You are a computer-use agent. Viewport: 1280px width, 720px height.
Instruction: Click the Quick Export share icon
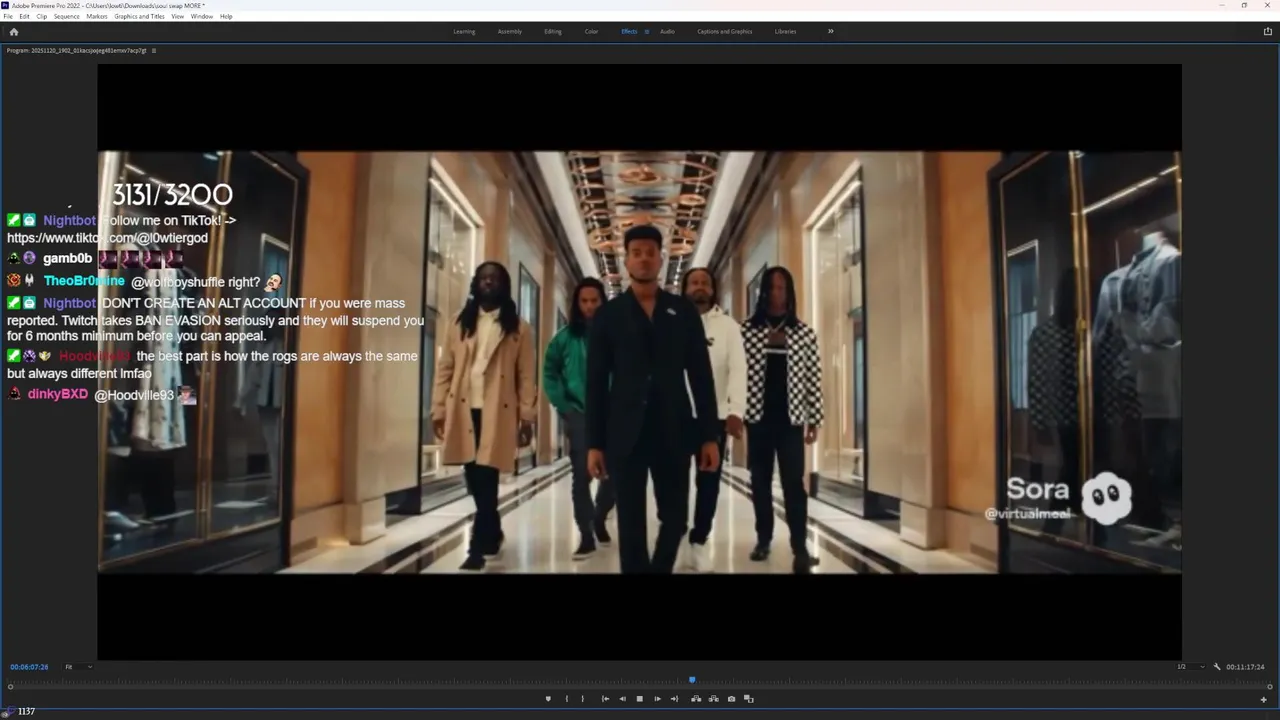coord(1268,31)
